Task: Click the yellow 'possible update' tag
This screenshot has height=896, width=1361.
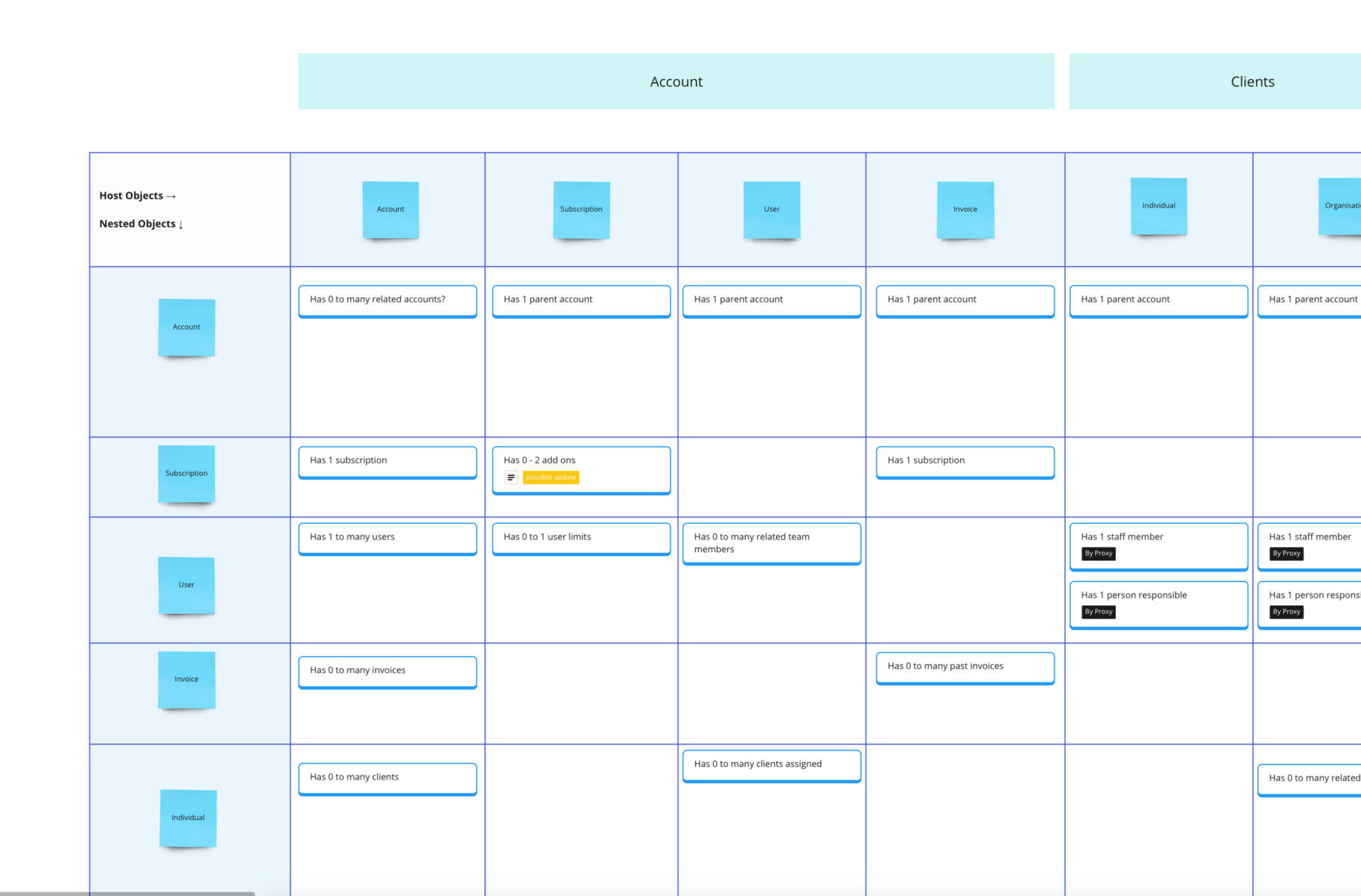Action: [550, 477]
